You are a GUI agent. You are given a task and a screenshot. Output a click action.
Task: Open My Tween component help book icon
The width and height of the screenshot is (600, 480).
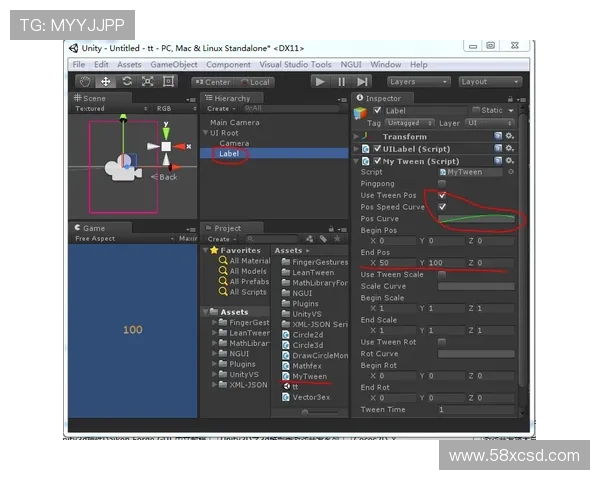click(498, 160)
